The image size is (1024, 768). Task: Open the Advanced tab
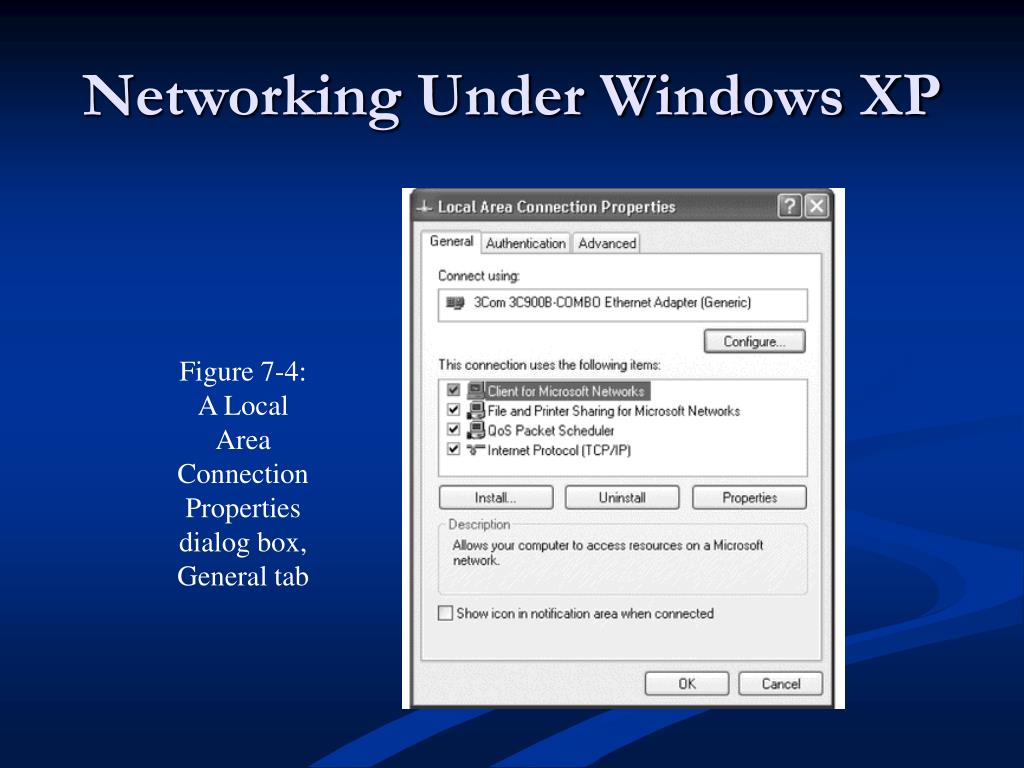[607, 244]
